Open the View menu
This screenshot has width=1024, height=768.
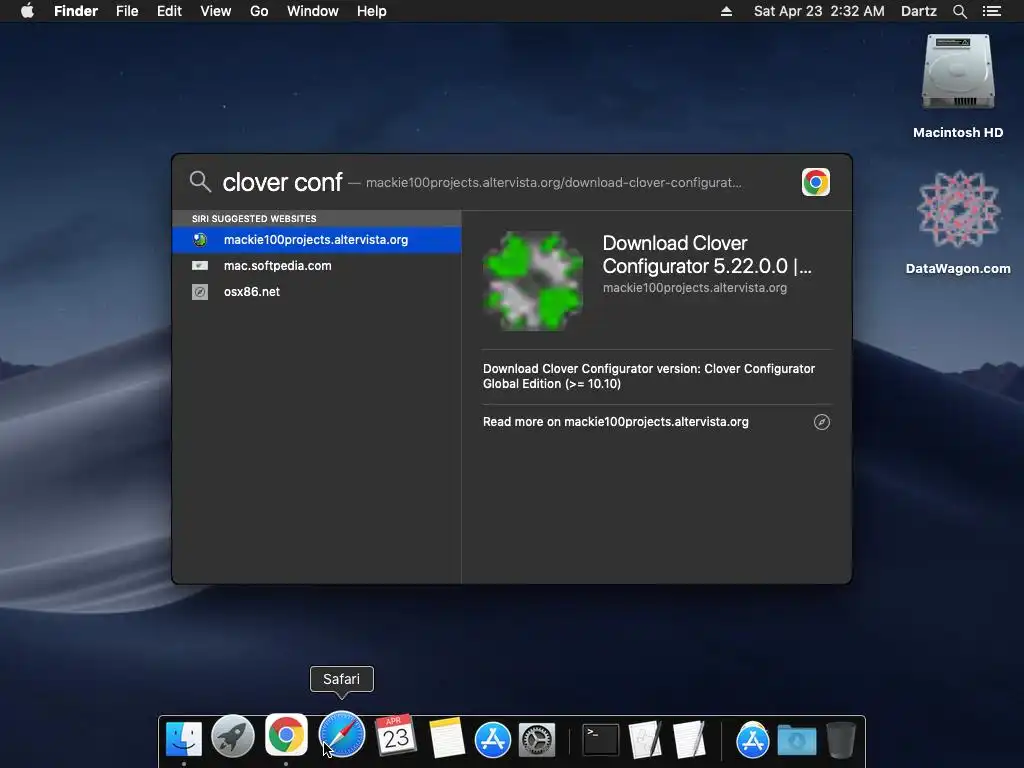point(216,11)
